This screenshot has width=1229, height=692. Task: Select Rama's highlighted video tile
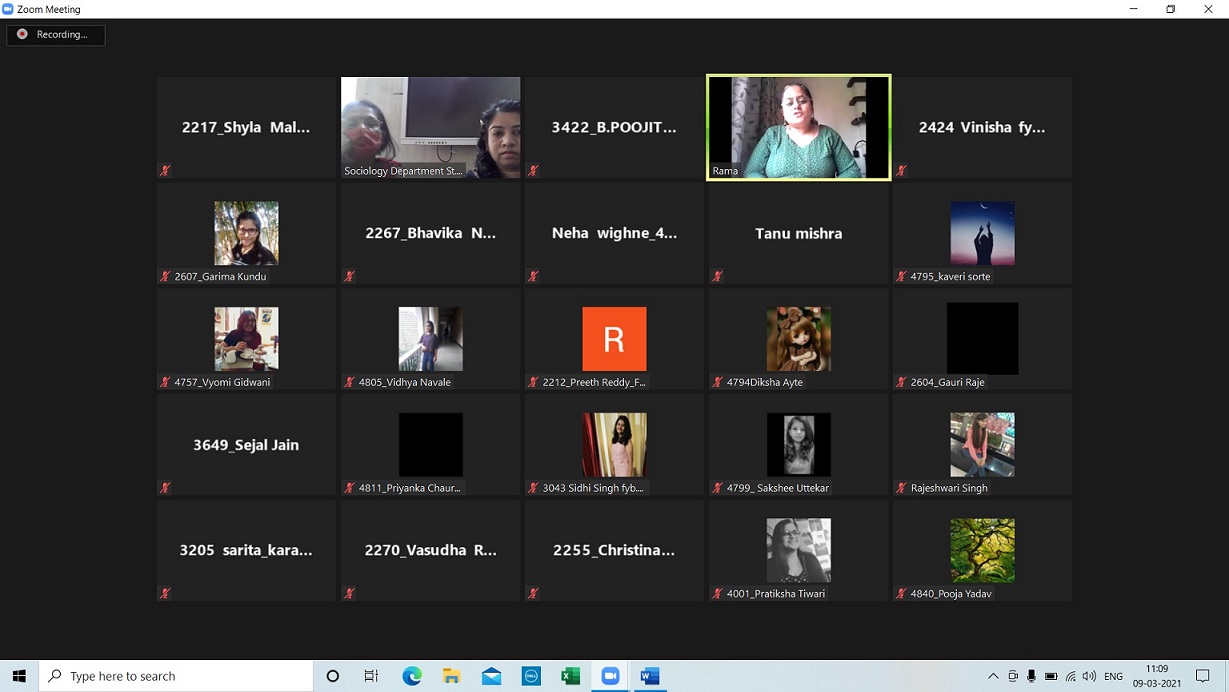[x=798, y=127]
